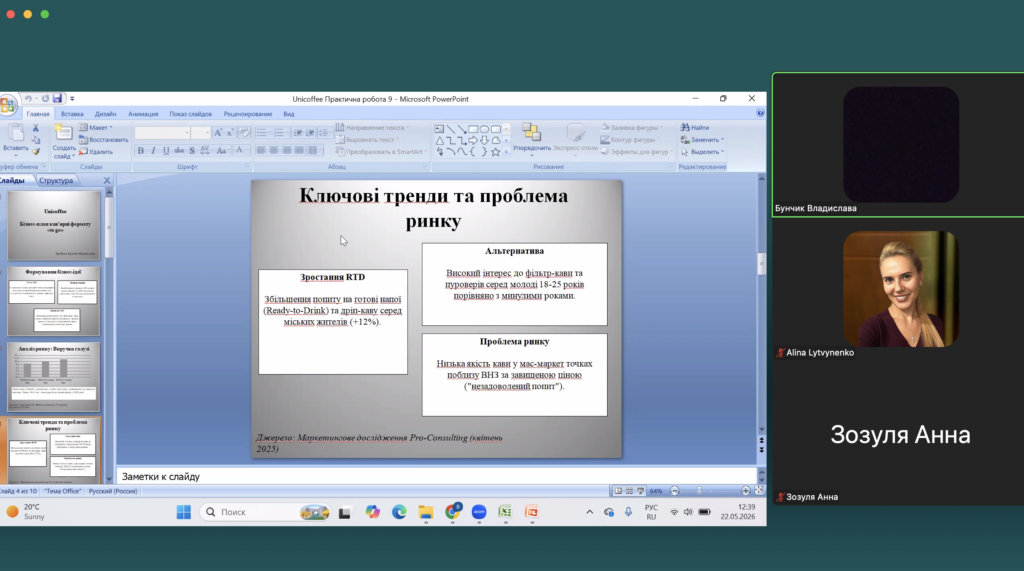Open the Excel icon in the taskbar
1024x571 pixels.
505,512
